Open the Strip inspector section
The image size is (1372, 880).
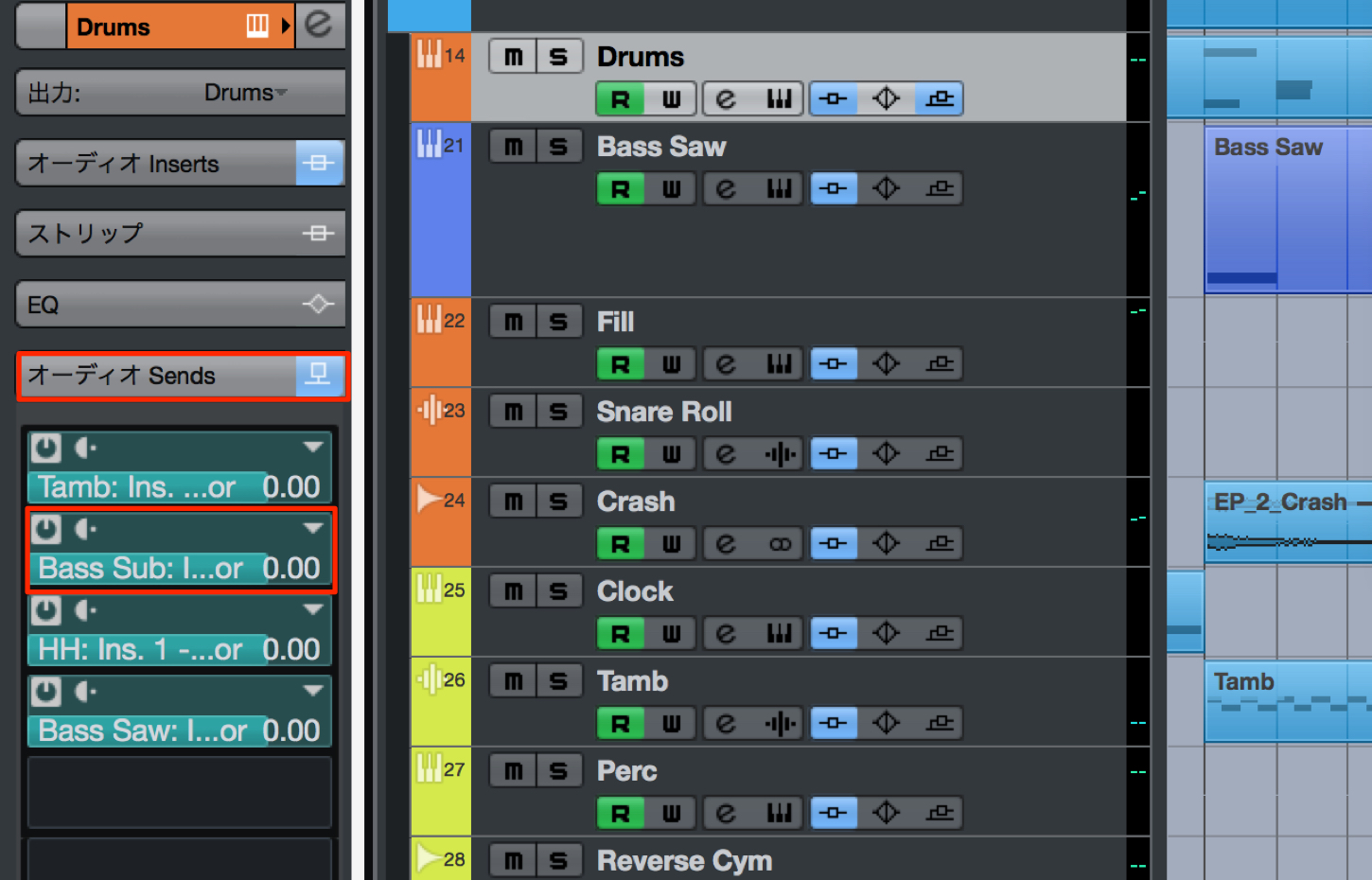point(181,234)
